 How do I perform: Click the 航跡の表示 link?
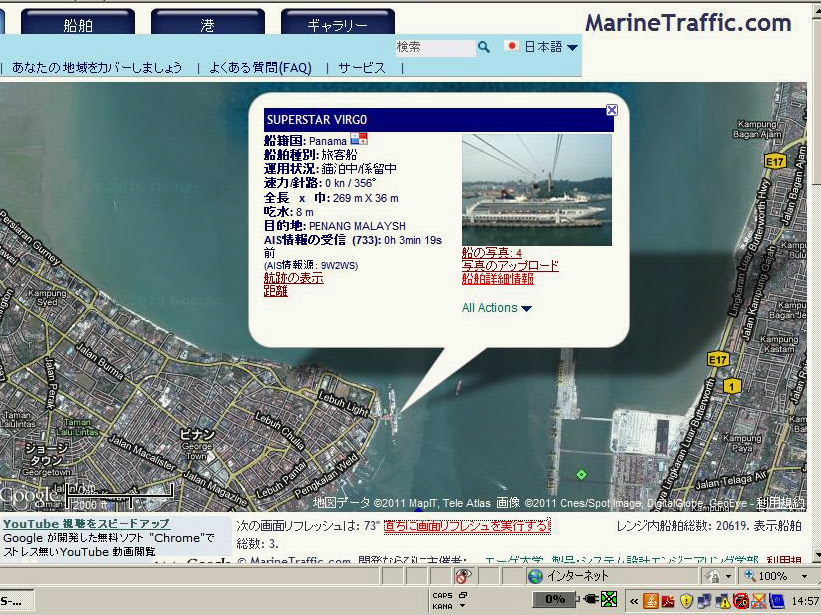tap(293, 278)
